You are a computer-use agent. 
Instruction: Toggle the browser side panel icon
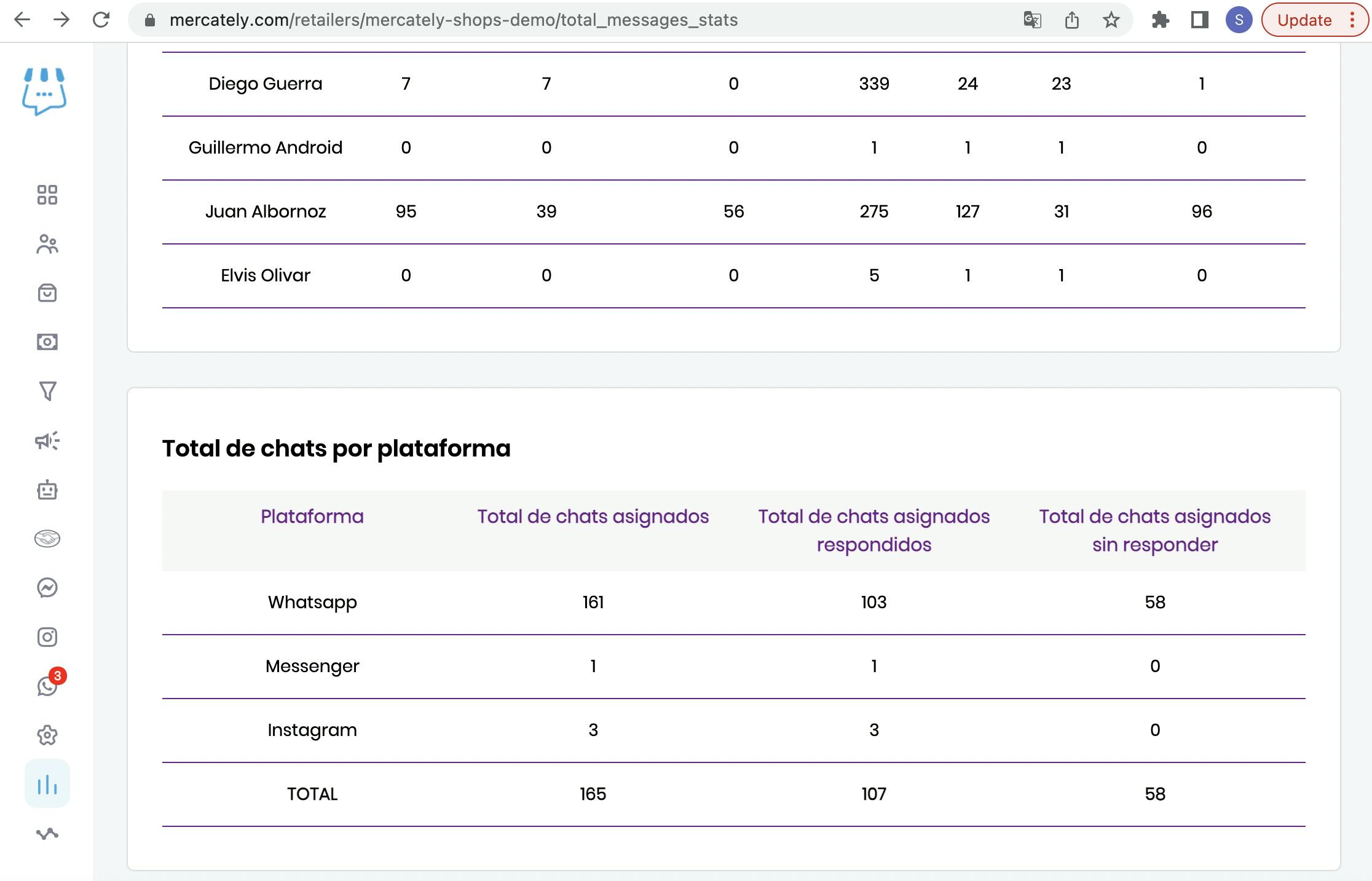click(1199, 20)
